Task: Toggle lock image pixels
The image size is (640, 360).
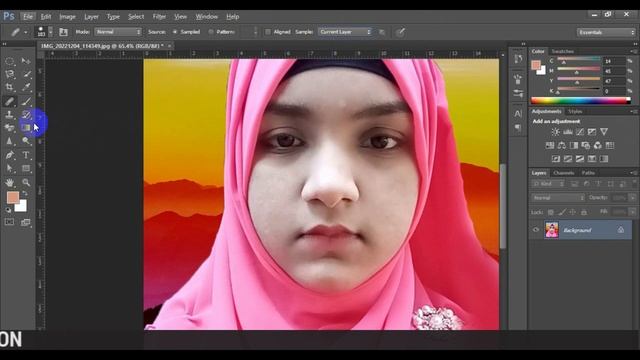Action: (x=562, y=212)
